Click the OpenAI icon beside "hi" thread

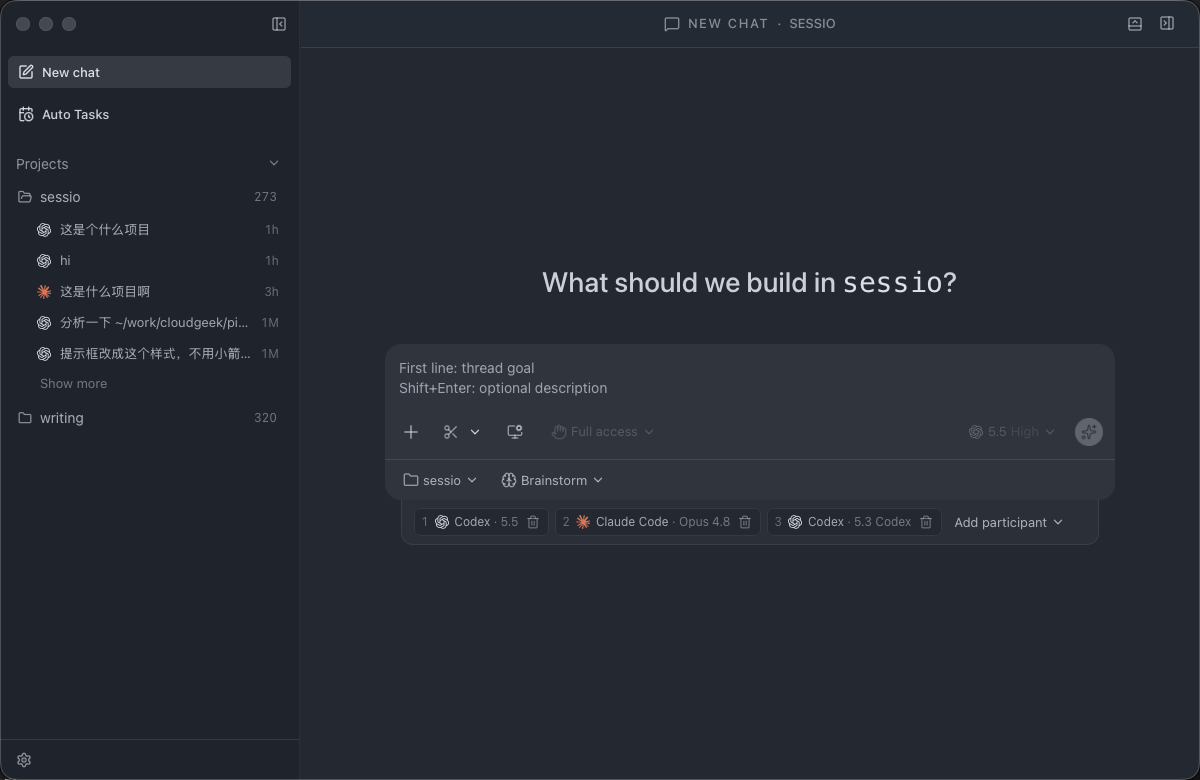coord(44,260)
